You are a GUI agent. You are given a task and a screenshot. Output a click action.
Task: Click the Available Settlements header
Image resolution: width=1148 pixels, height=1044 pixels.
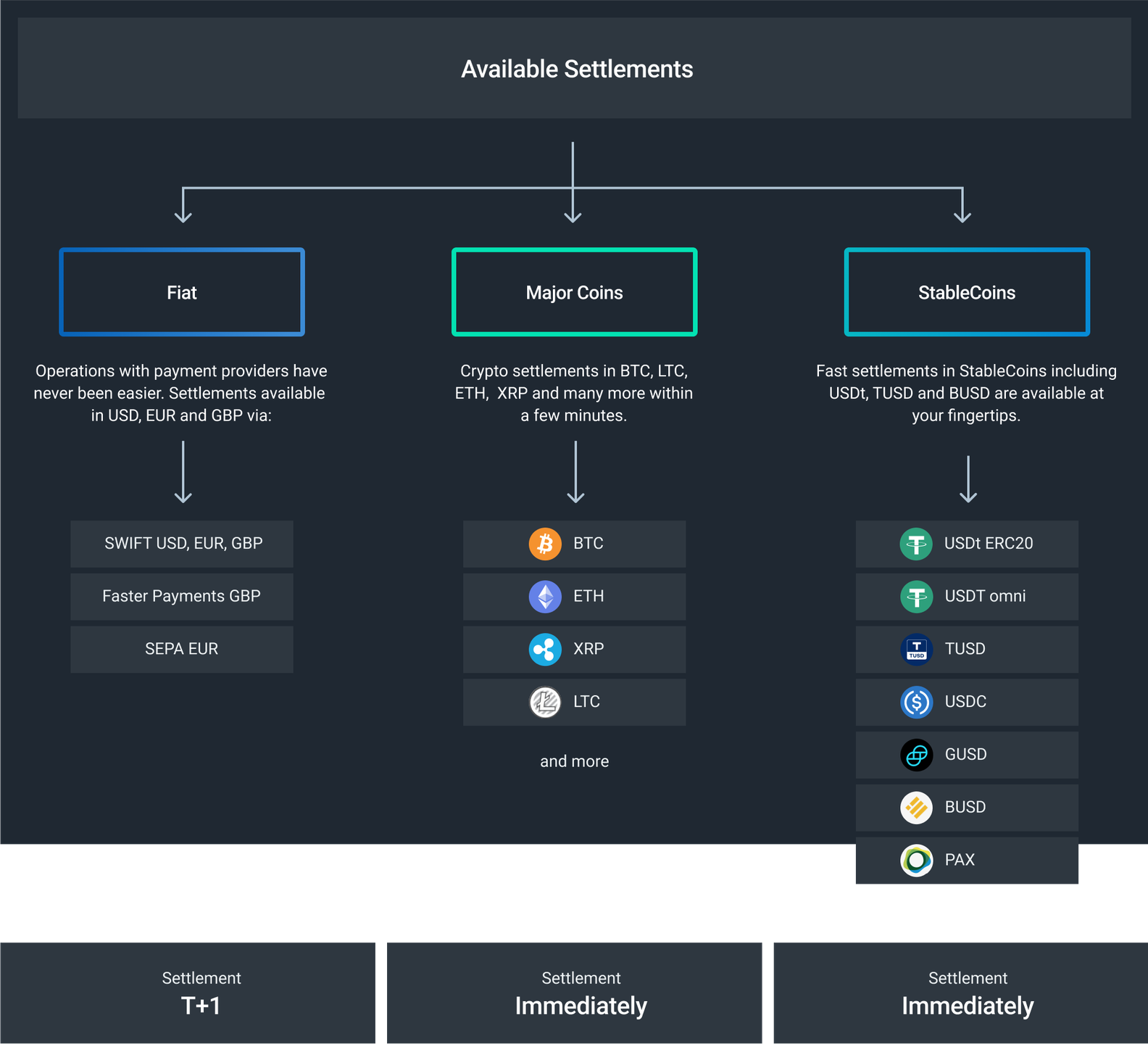577,69
